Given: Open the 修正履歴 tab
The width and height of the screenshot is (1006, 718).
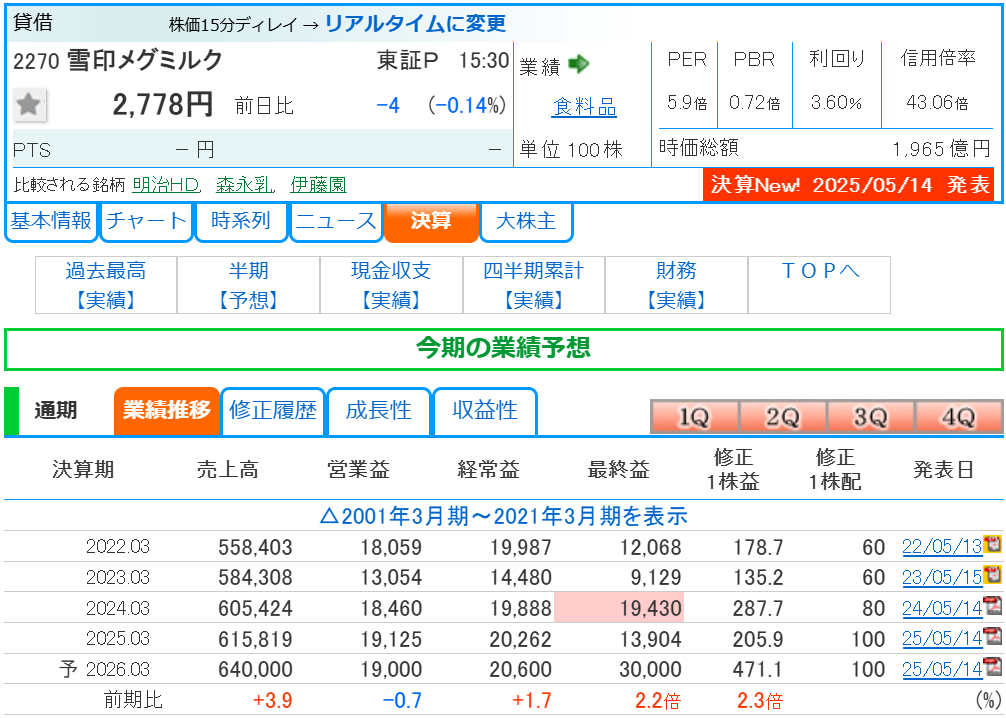Looking at the screenshot, I should coord(273,411).
